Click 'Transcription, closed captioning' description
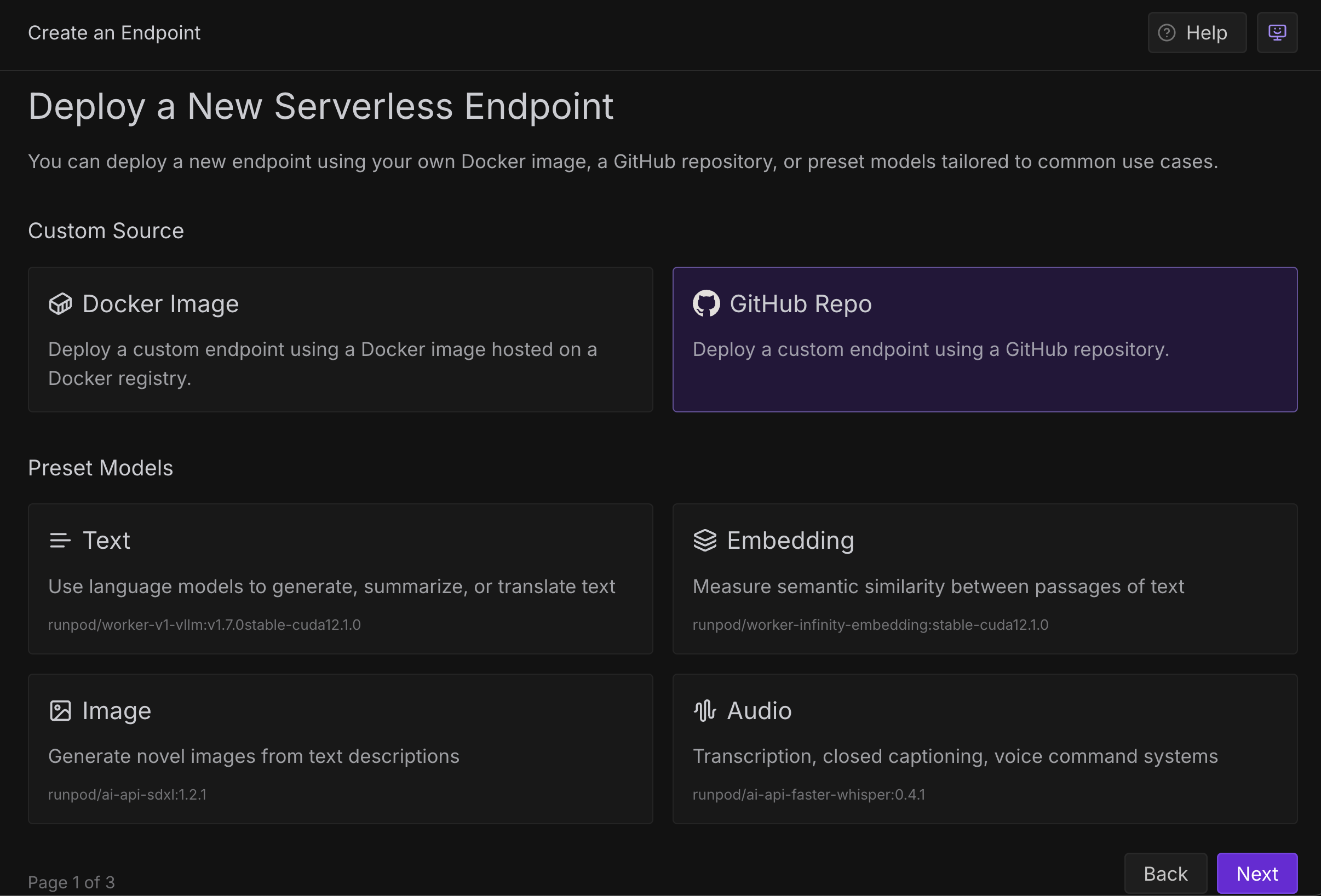The image size is (1321, 896). (x=955, y=757)
